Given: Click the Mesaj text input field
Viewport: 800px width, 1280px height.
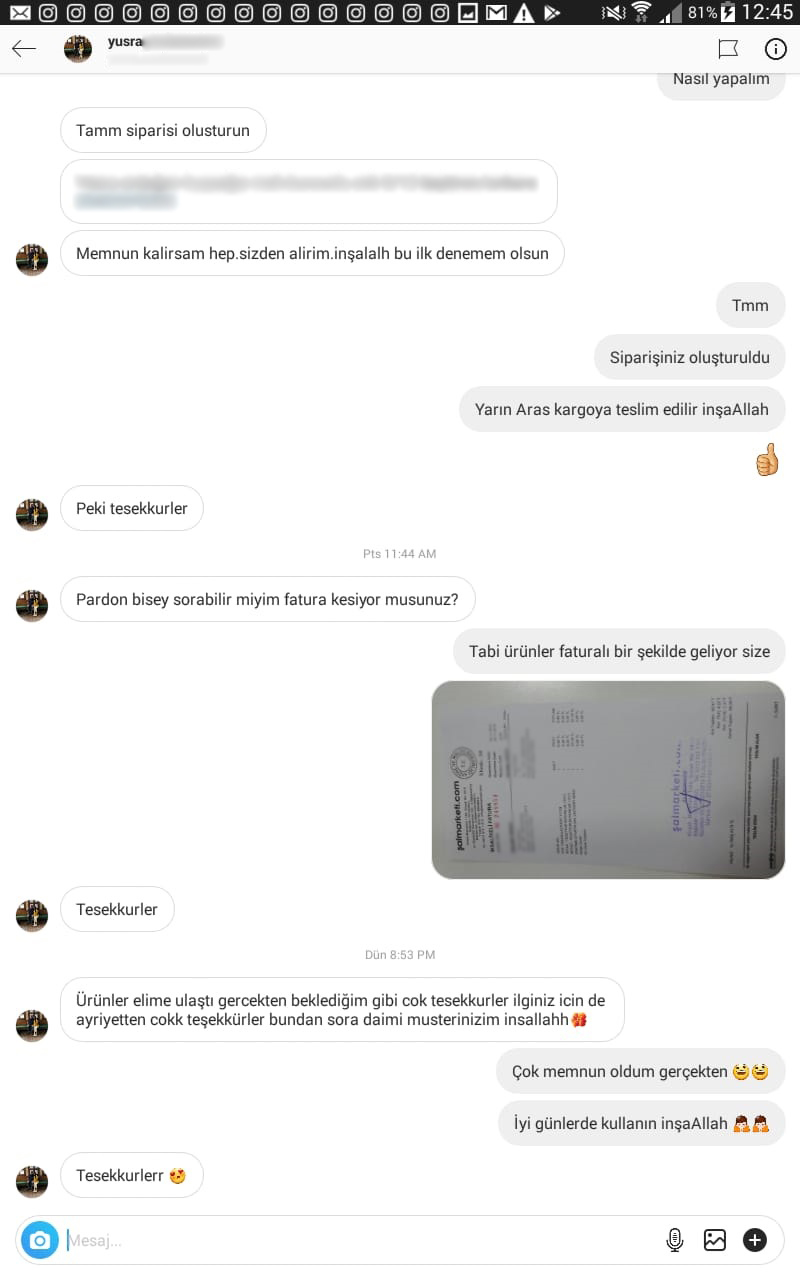Looking at the screenshot, I should (x=360, y=1241).
